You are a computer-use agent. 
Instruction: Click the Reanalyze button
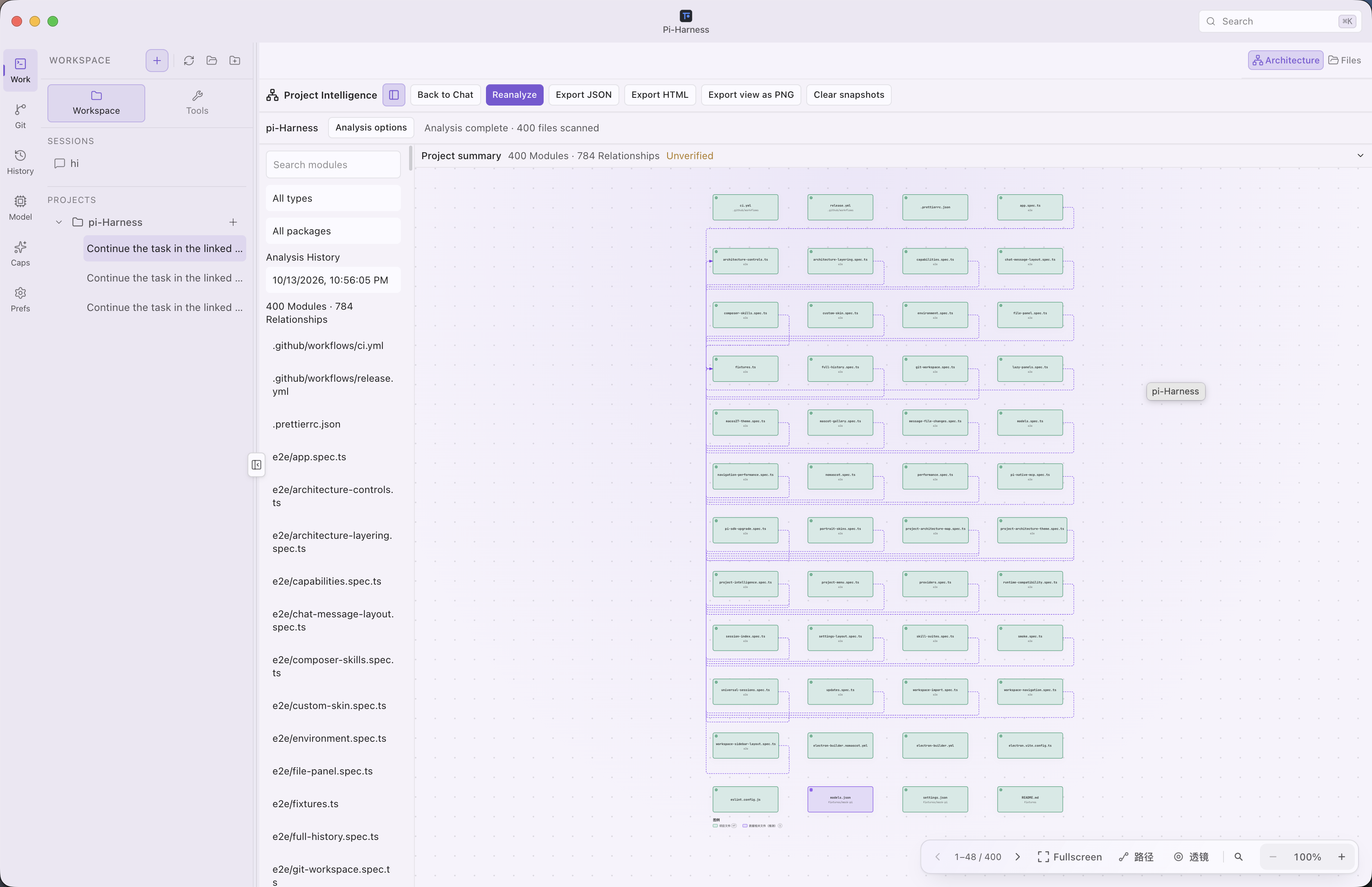tap(514, 95)
